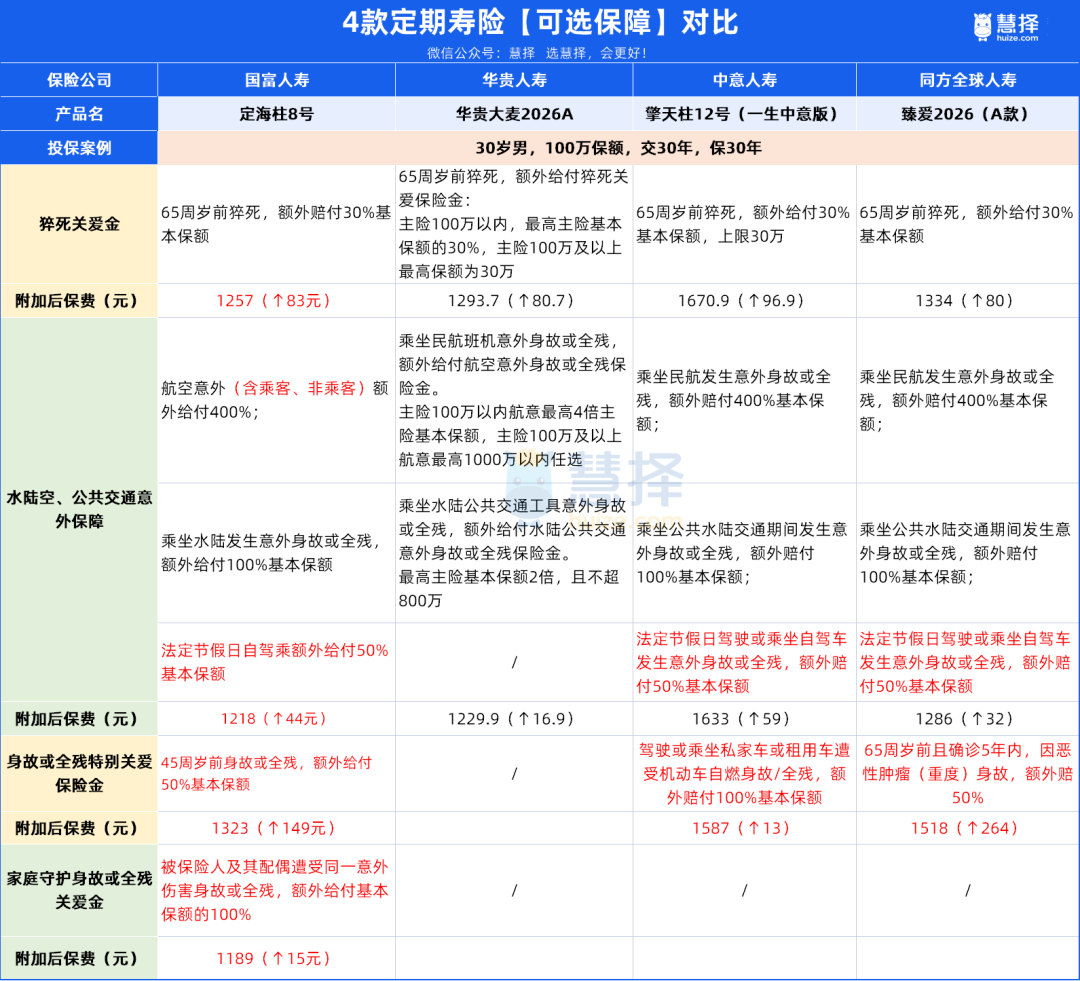Click the premium 1323（↑149元）

(x=276, y=827)
